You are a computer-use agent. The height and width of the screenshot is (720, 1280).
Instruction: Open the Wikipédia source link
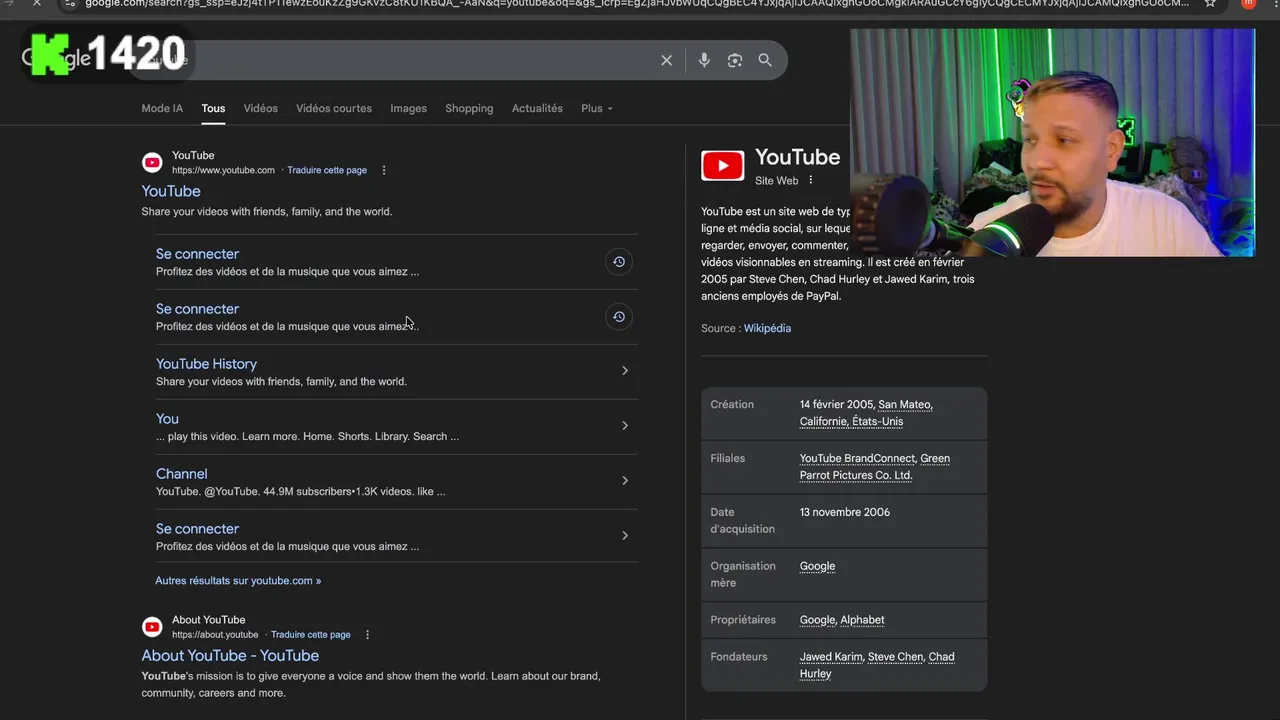point(767,328)
